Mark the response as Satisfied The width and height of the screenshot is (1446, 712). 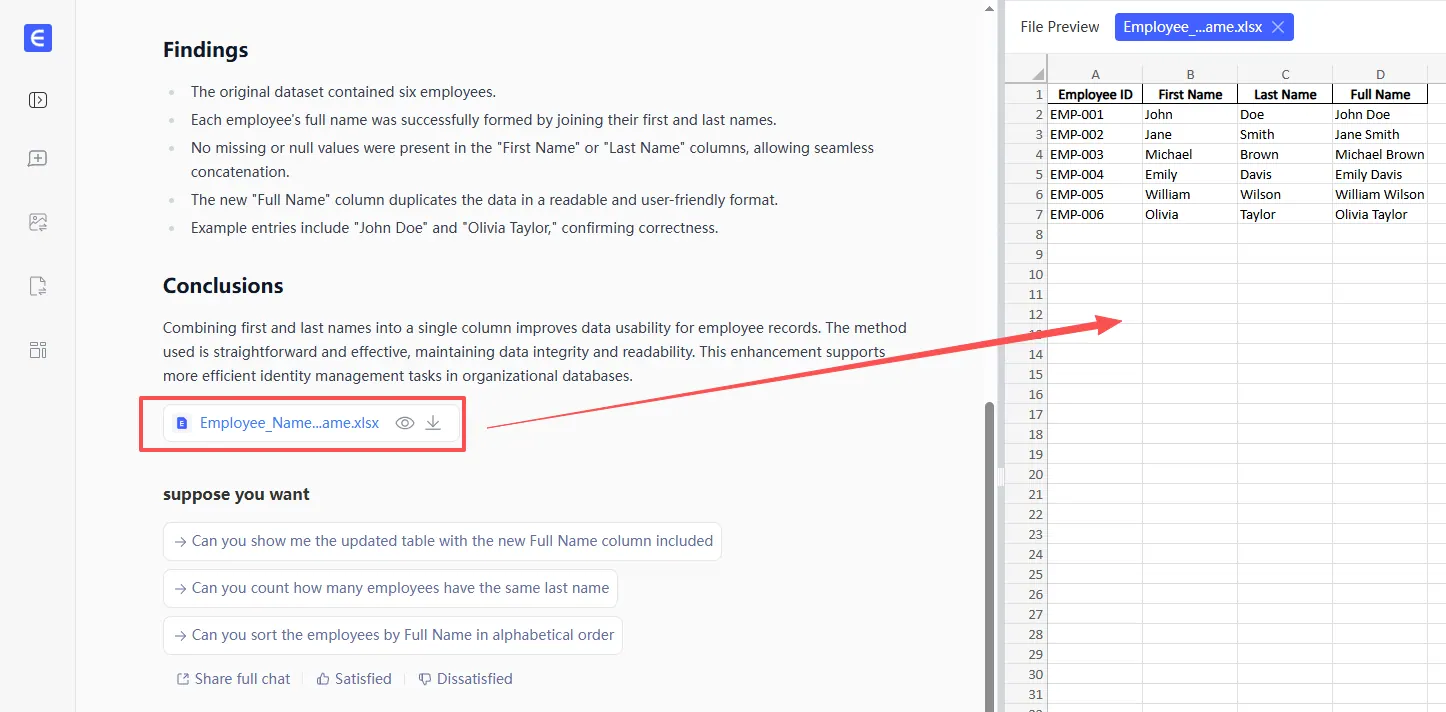coord(354,679)
